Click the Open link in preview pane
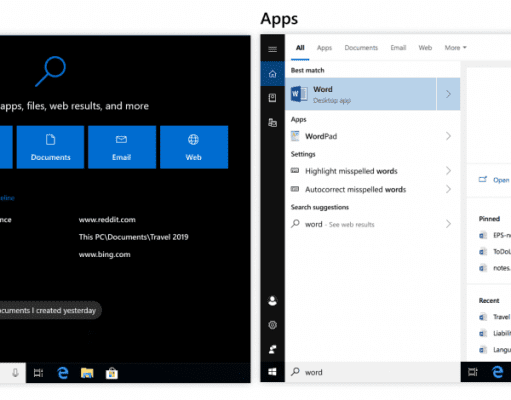Image resolution: width=511 pixels, height=400 pixels. point(501,180)
